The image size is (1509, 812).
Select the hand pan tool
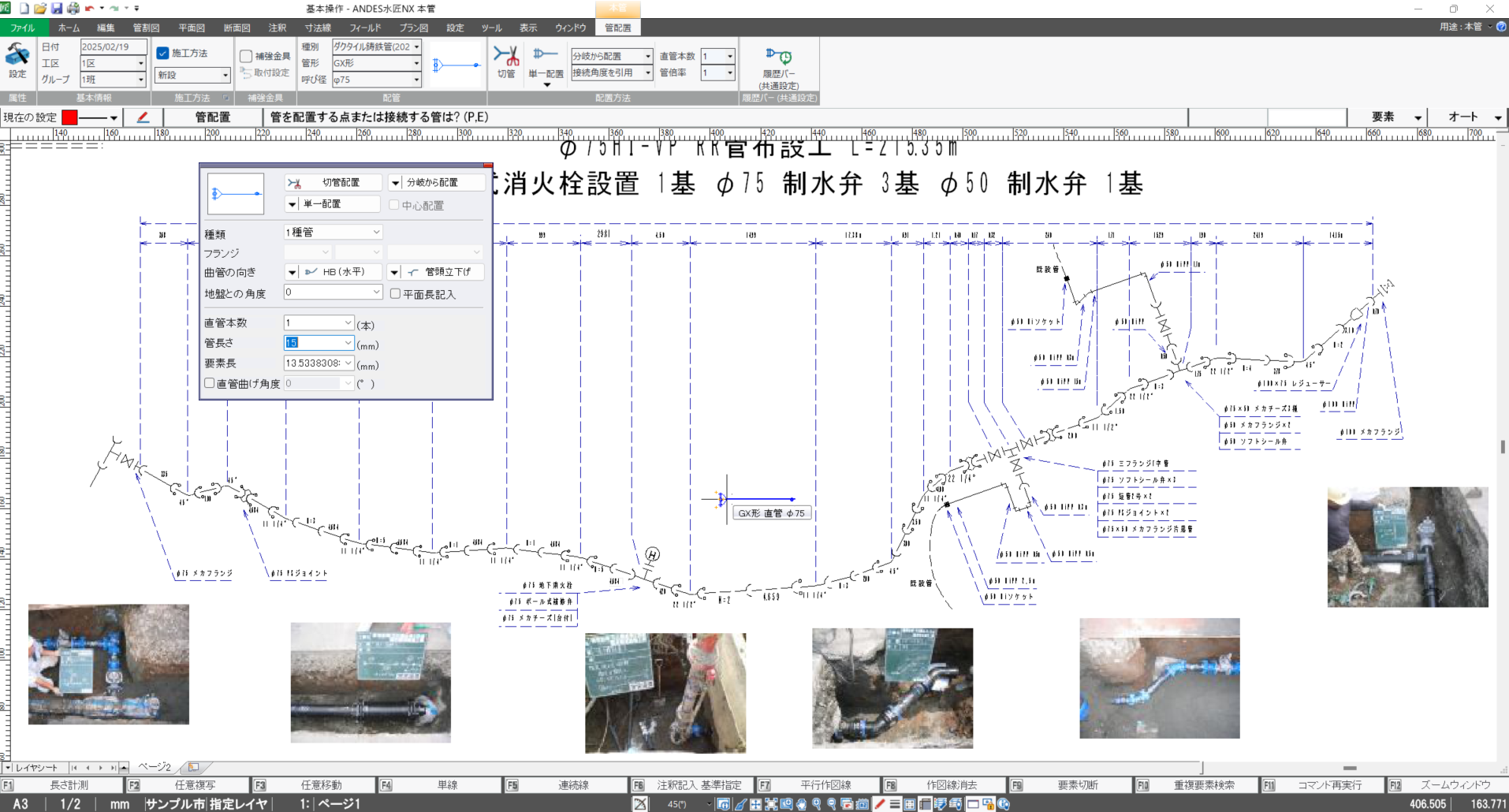pos(801,804)
